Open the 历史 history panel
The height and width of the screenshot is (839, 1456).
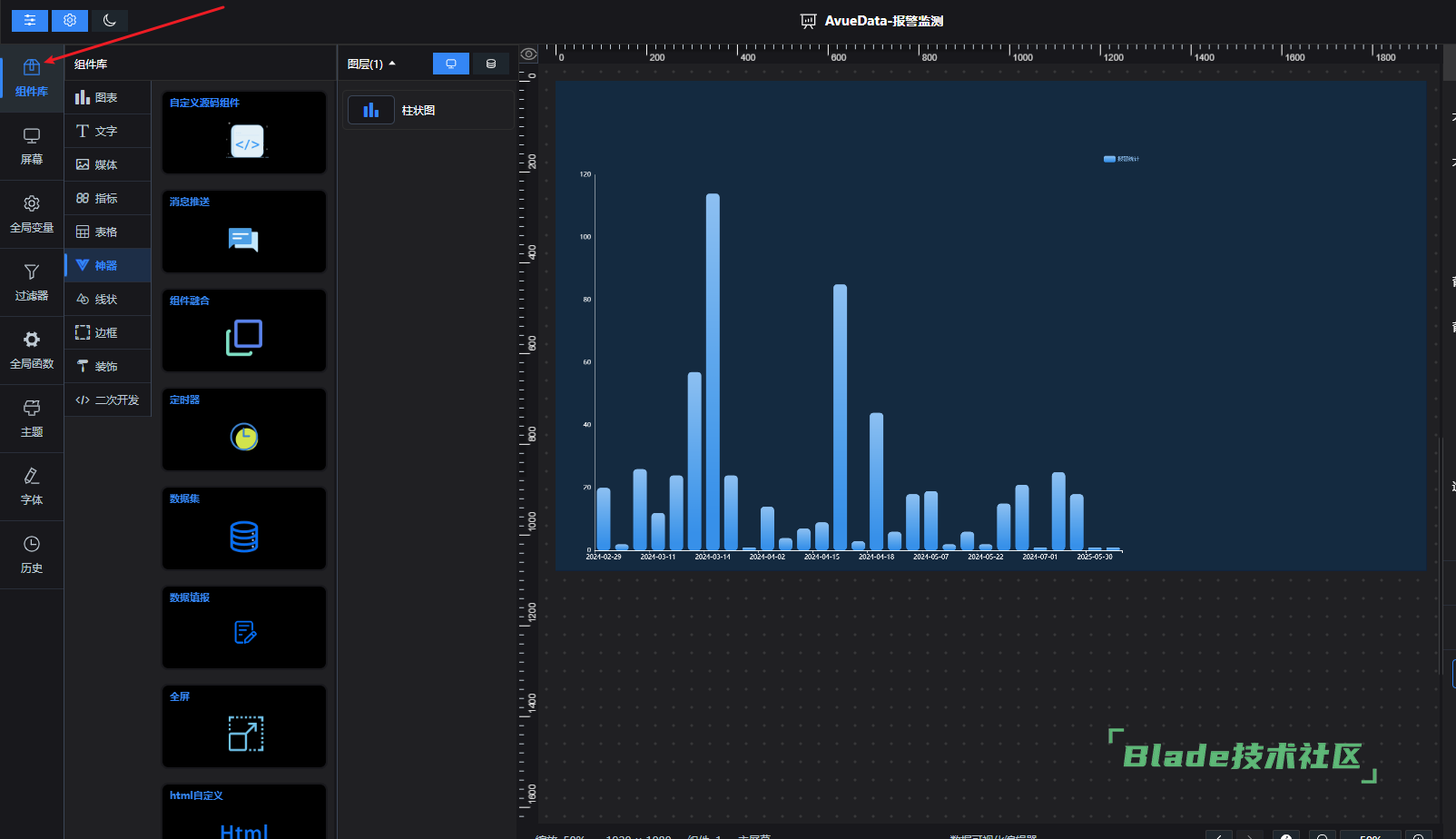32,555
